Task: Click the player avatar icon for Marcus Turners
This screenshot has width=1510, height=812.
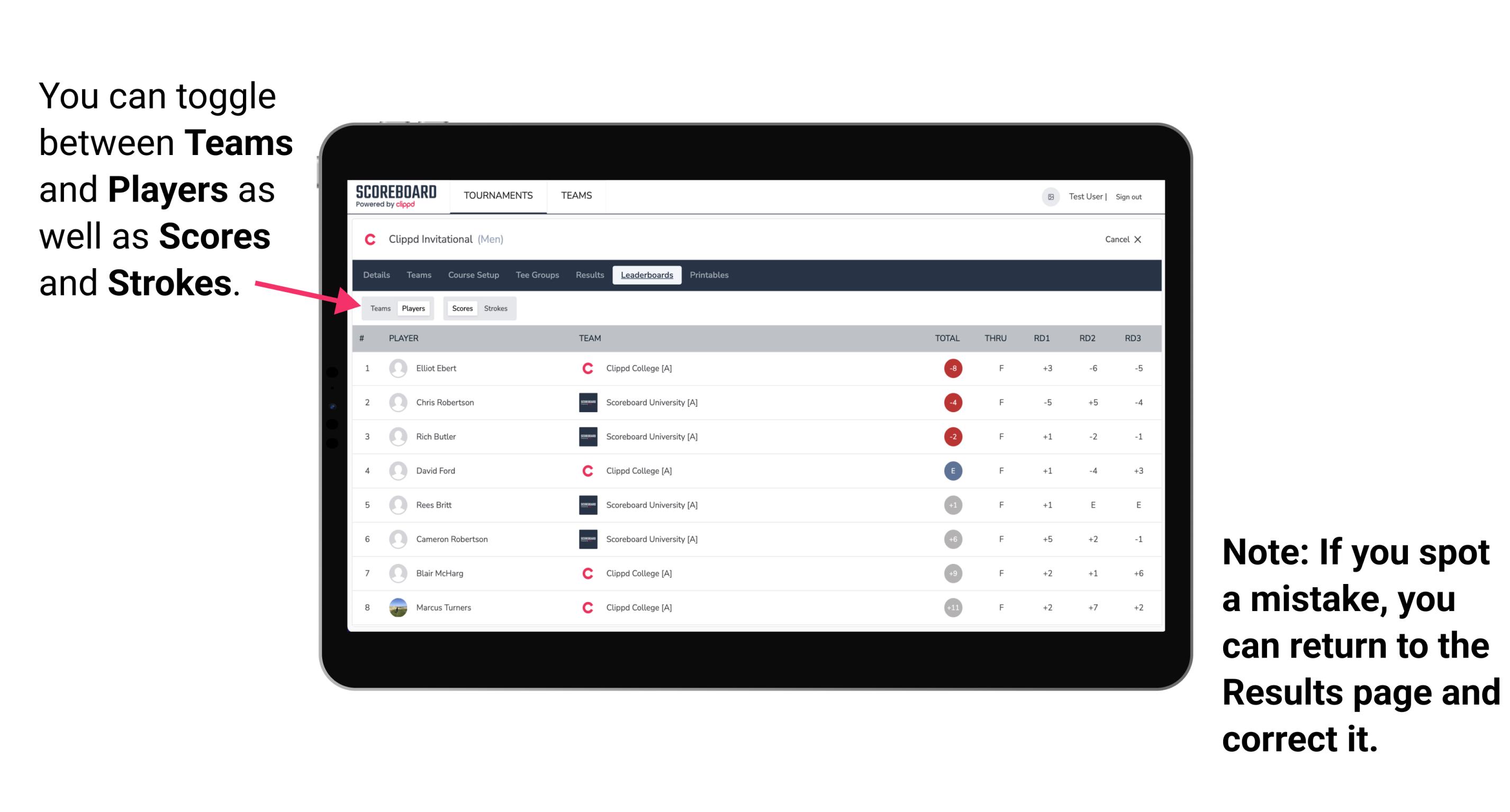Action: pos(396,607)
